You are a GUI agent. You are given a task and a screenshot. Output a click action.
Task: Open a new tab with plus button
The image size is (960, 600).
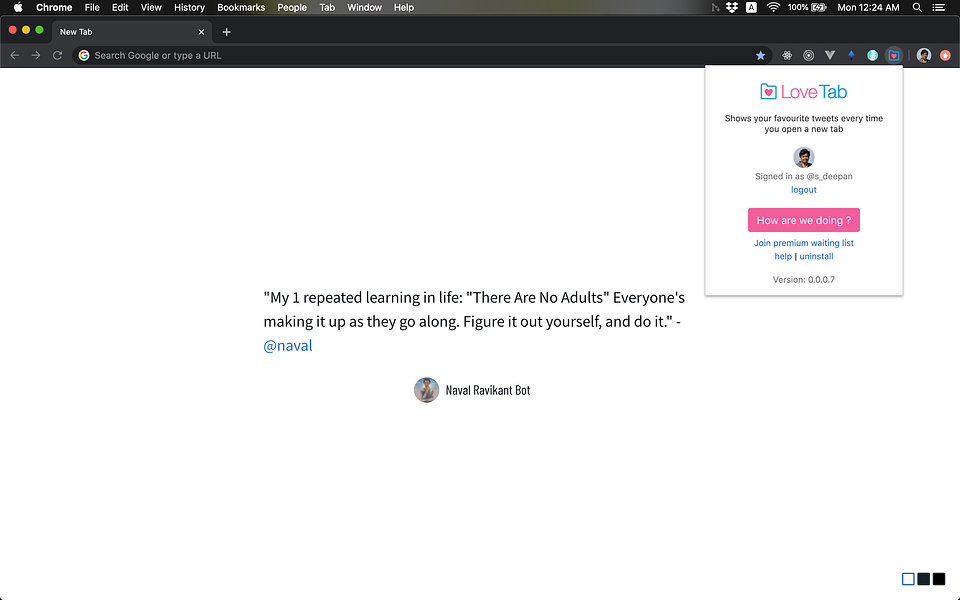tap(227, 32)
